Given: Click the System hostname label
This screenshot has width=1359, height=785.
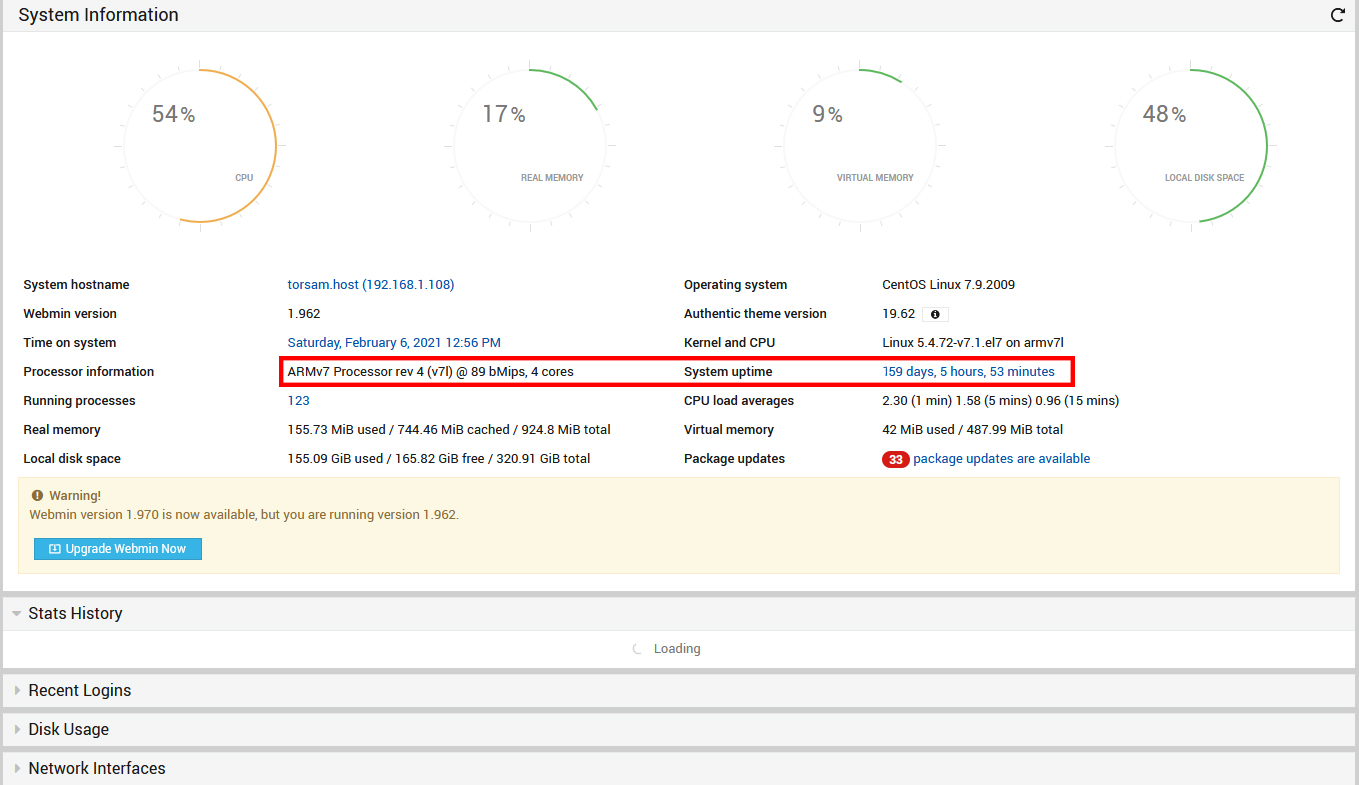Looking at the screenshot, I should click(x=76, y=285).
